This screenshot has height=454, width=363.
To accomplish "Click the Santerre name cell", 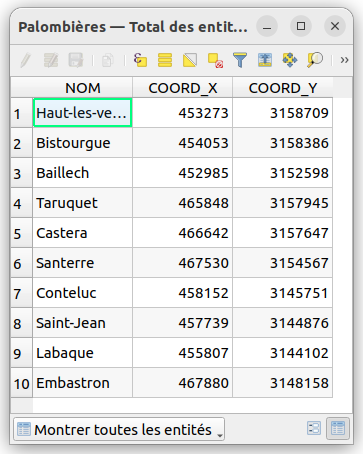I will (83, 263).
